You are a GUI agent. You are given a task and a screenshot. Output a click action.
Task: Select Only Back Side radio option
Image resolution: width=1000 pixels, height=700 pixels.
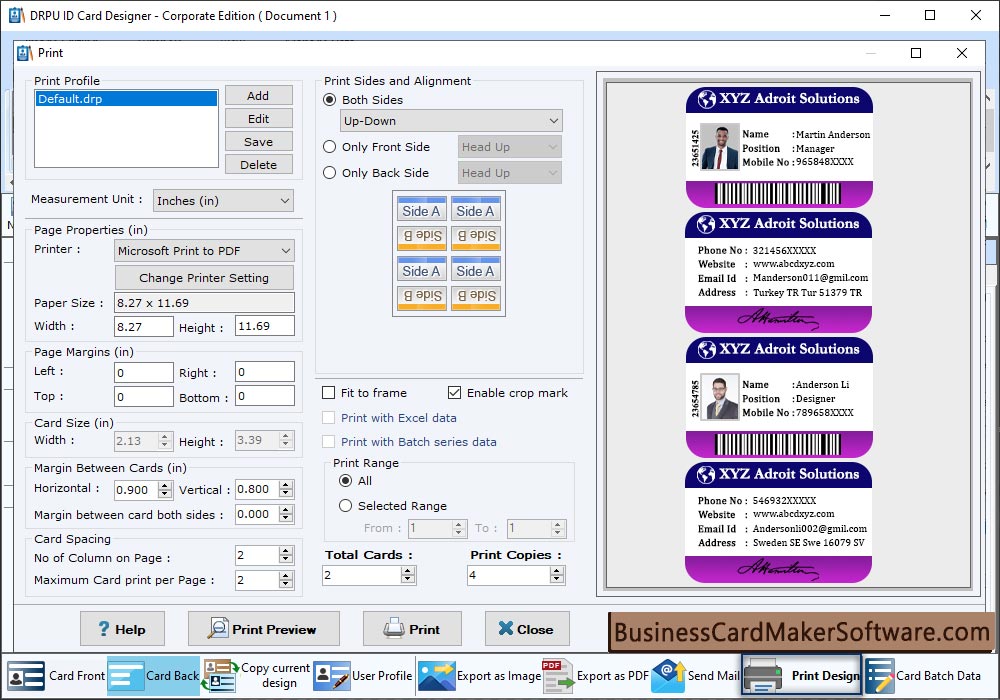(329, 173)
